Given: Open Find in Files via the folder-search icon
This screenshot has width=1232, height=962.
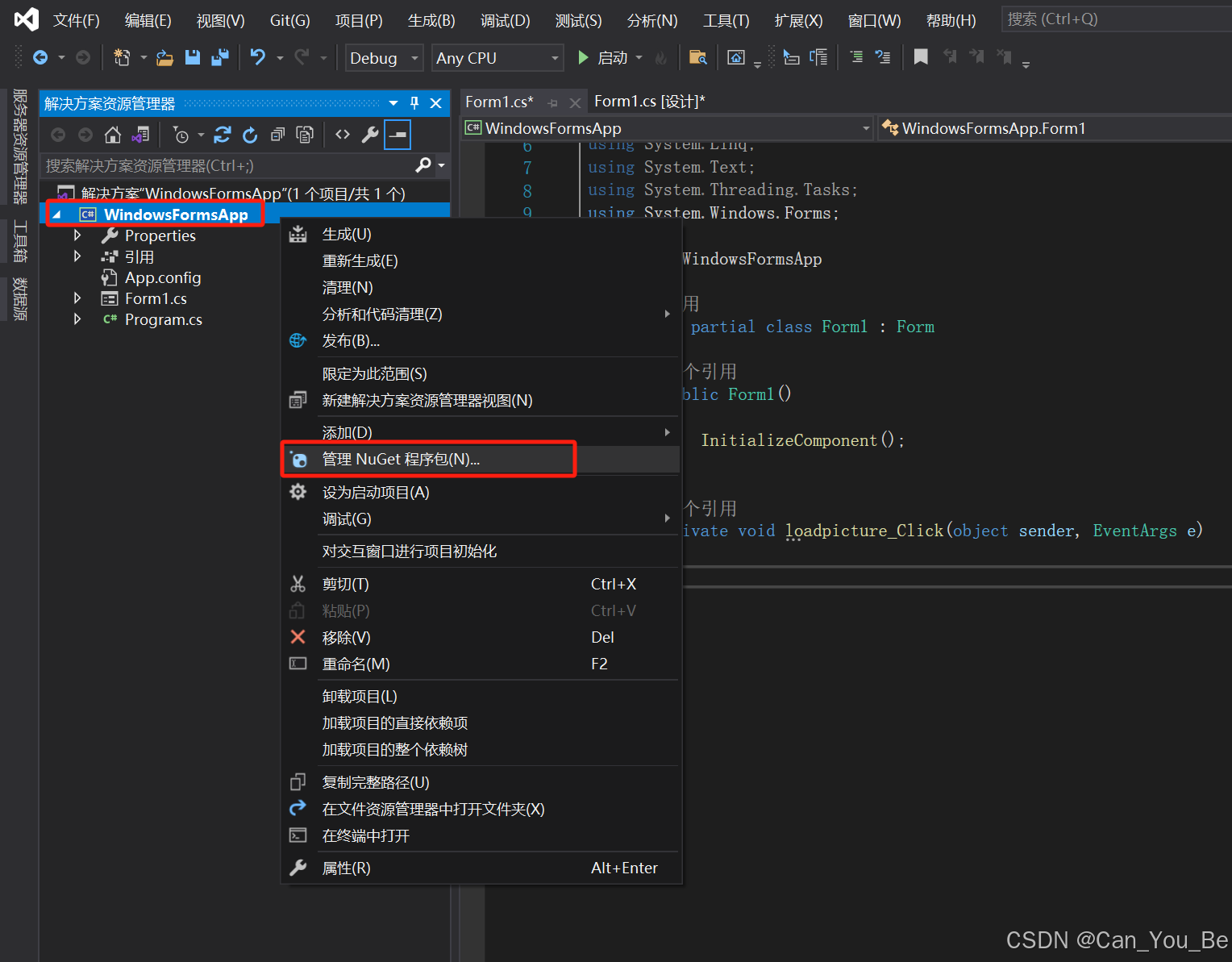Looking at the screenshot, I should [x=698, y=57].
